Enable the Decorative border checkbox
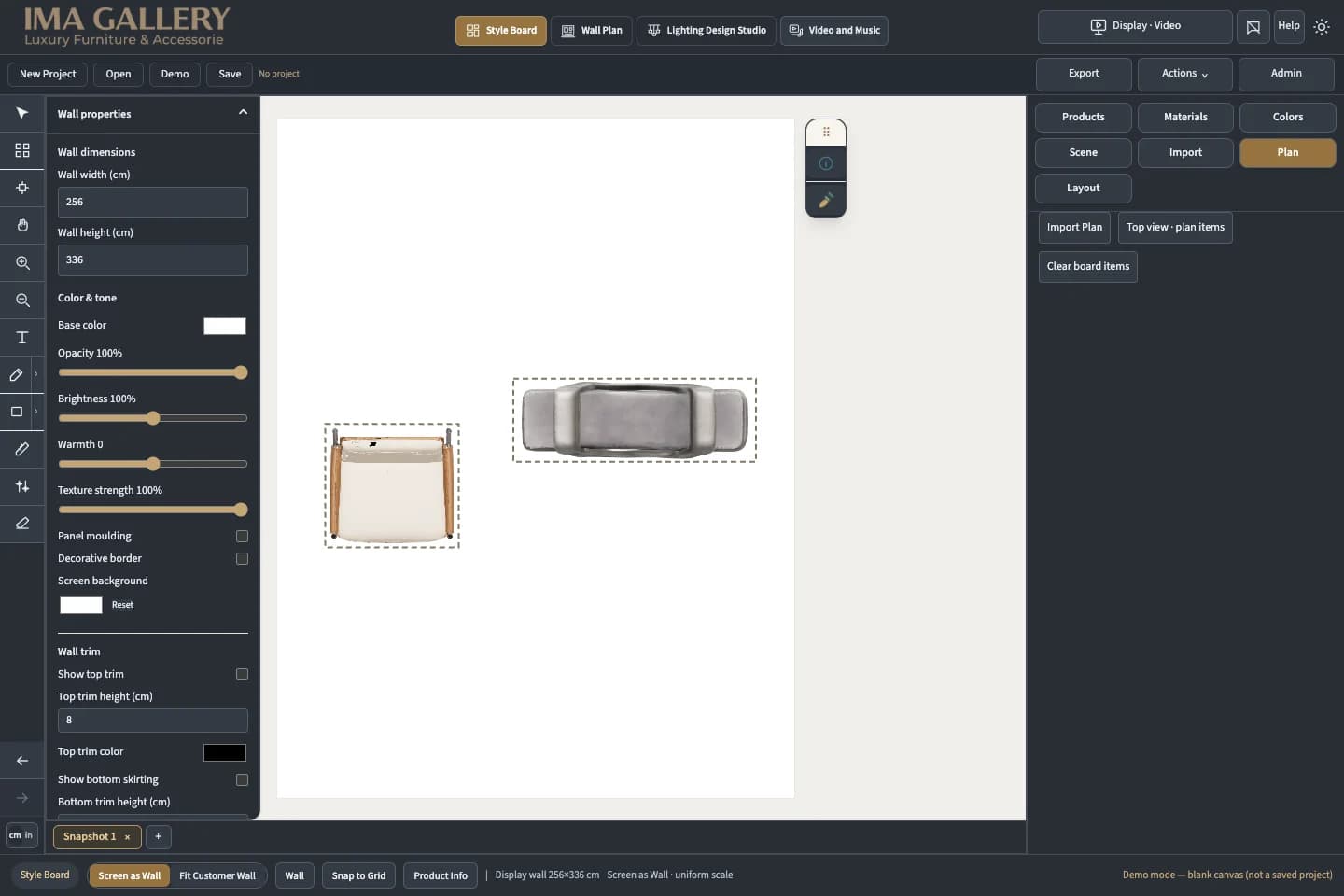Viewport: 1344px width, 896px height. click(x=242, y=558)
